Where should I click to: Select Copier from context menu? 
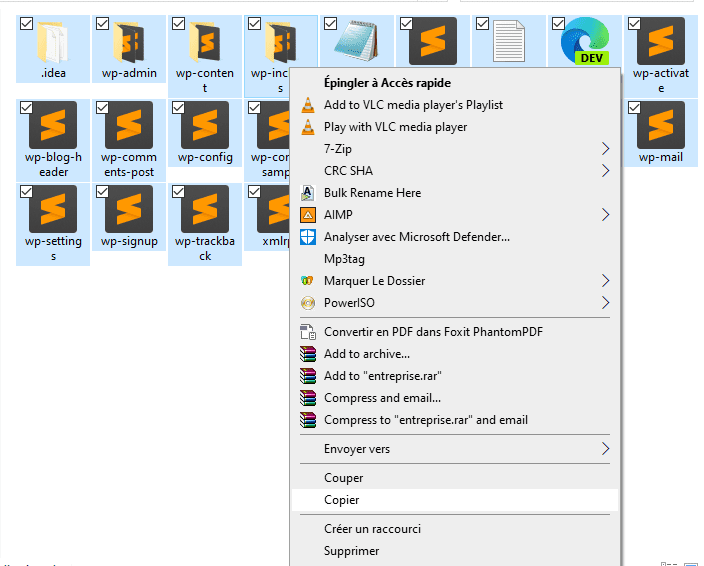pyautogui.click(x=455, y=500)
